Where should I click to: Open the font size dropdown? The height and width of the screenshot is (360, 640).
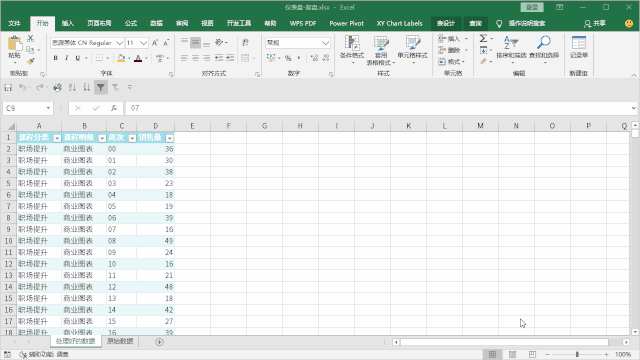143,43
